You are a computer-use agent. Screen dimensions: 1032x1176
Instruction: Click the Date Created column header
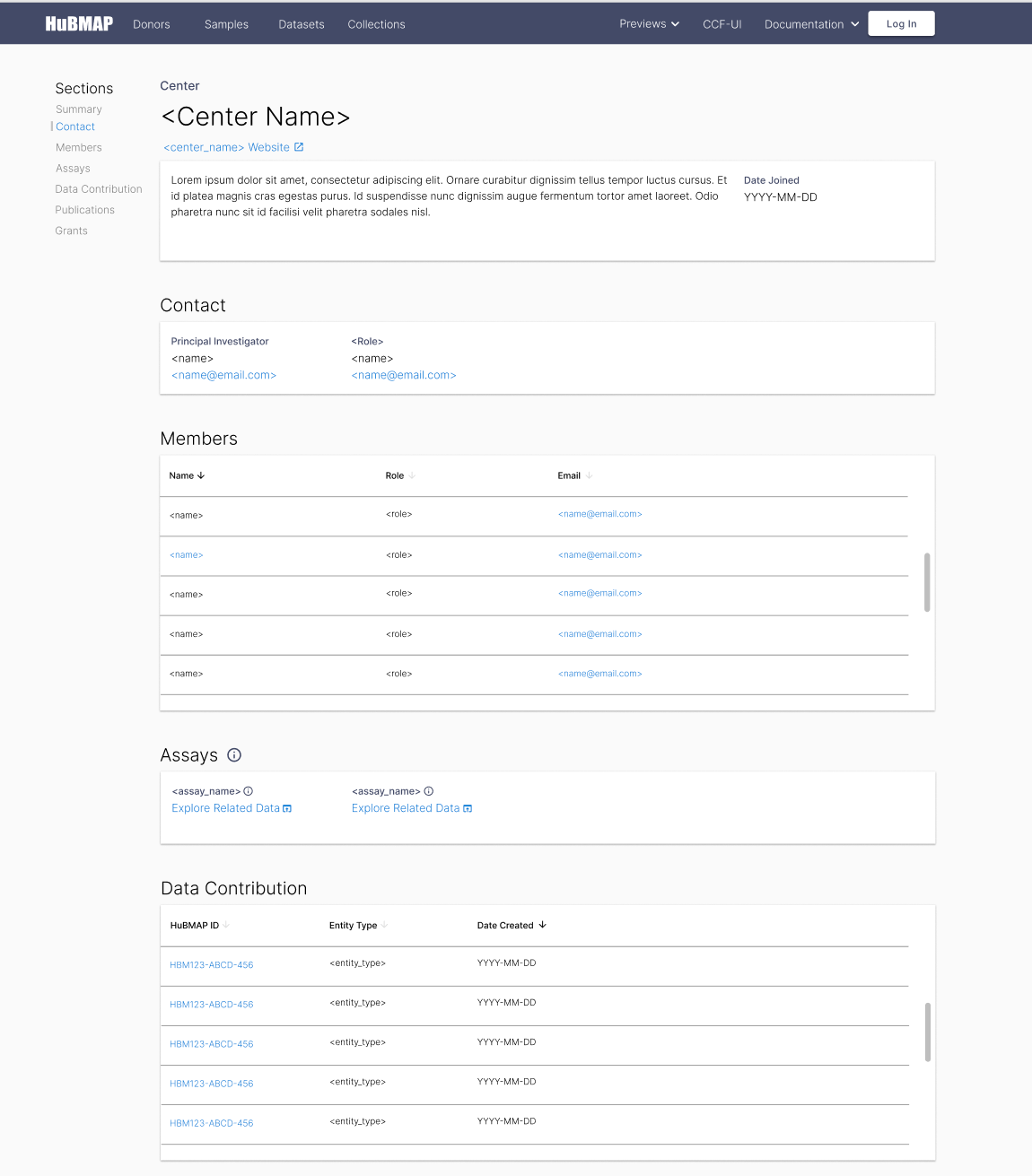(x=505, y=925)
